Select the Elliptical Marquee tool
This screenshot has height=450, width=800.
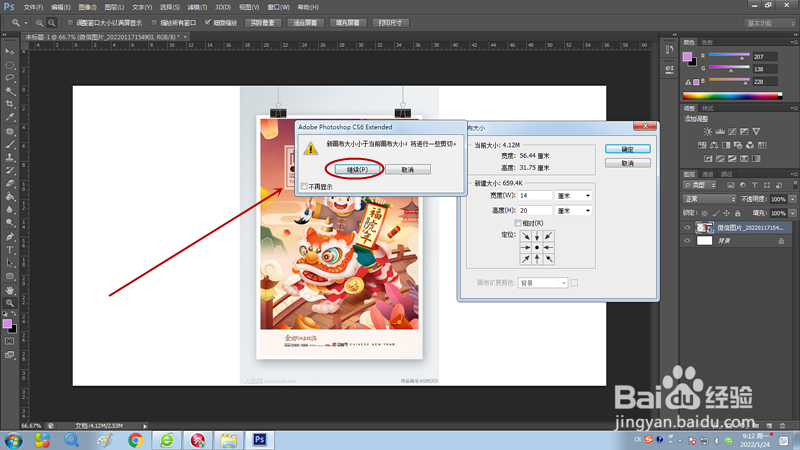(10, 65)
